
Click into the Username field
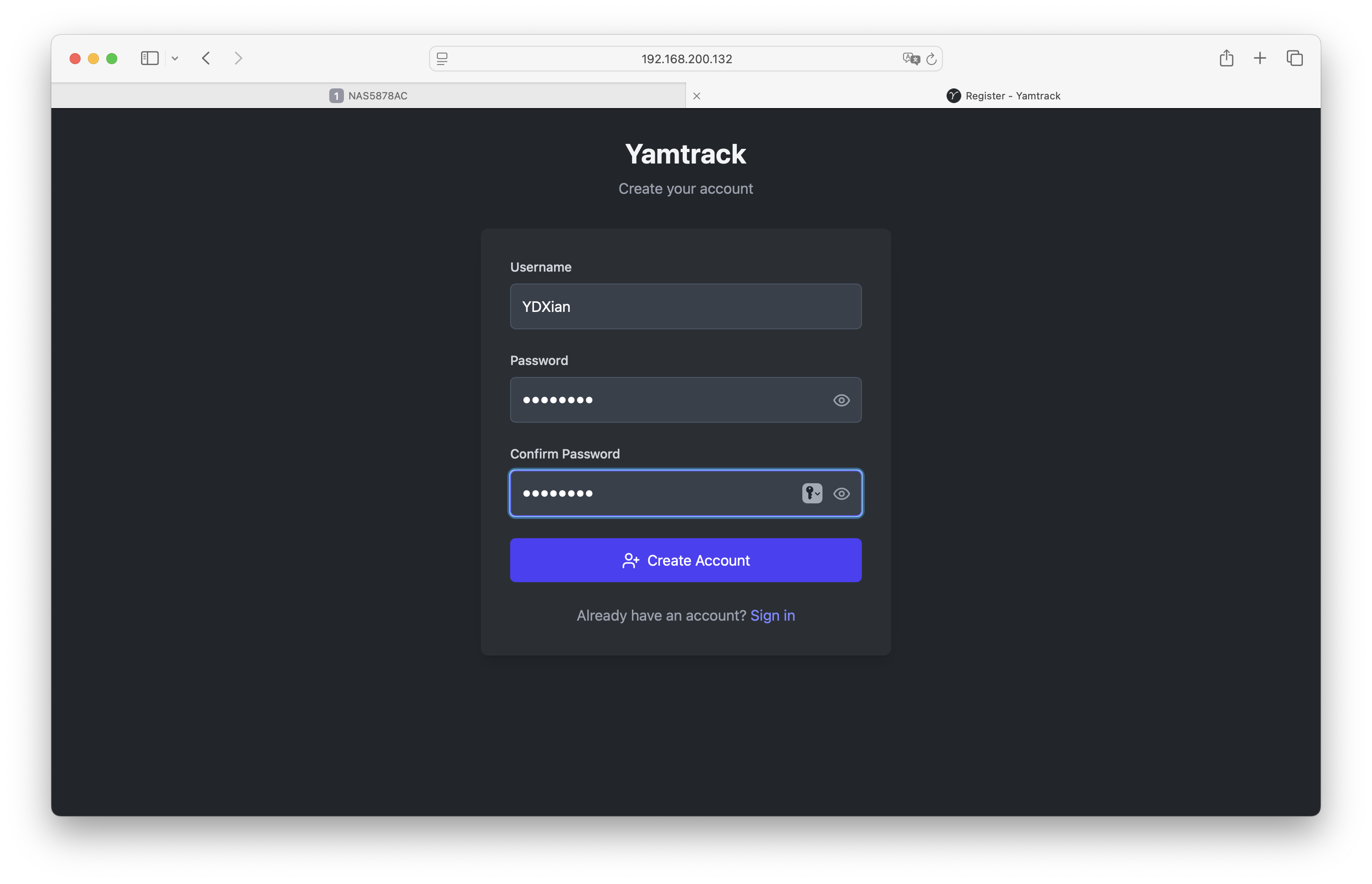click(x=685, y=306)
